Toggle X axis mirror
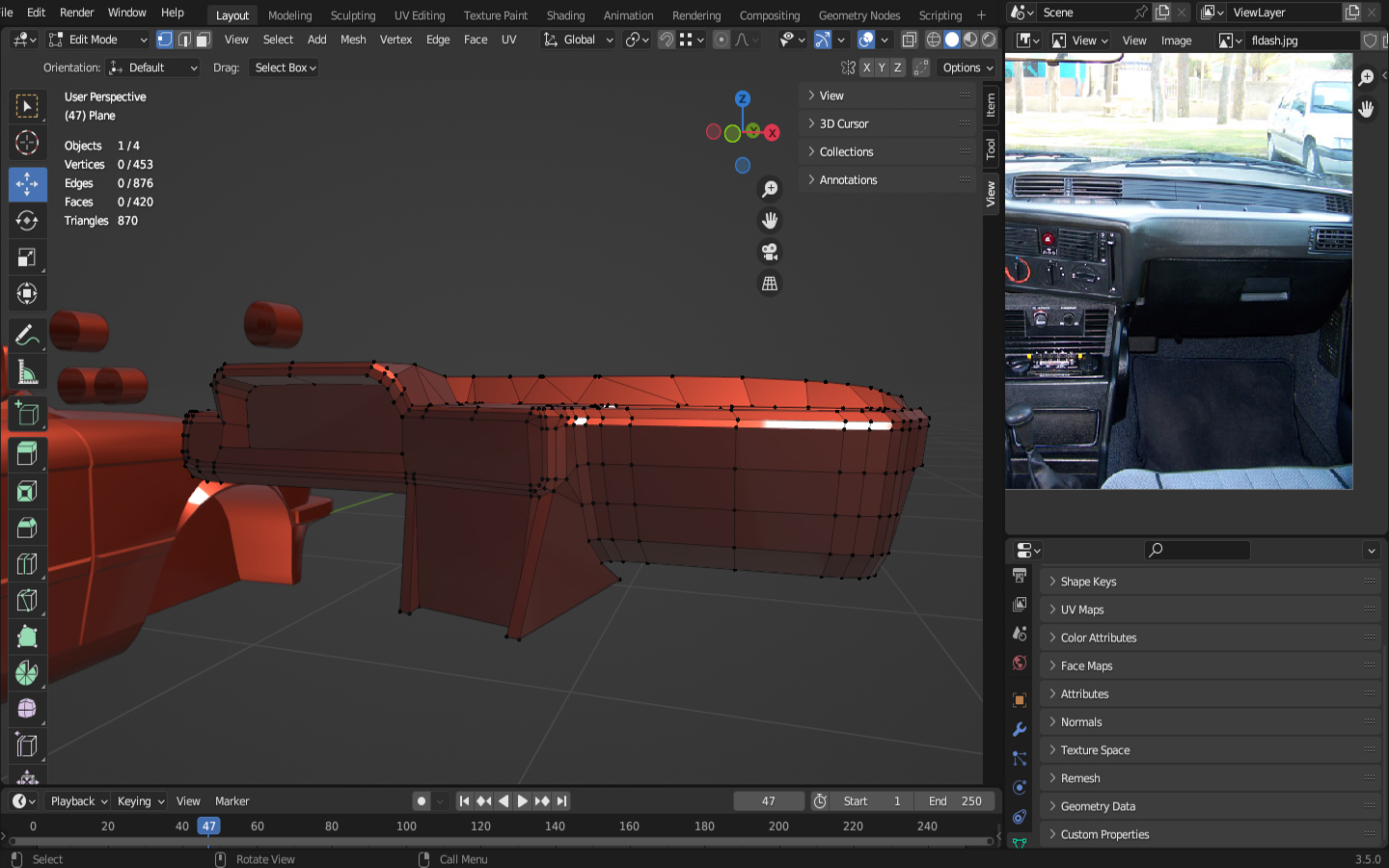The image size is (1389, 868). [866, 68]
